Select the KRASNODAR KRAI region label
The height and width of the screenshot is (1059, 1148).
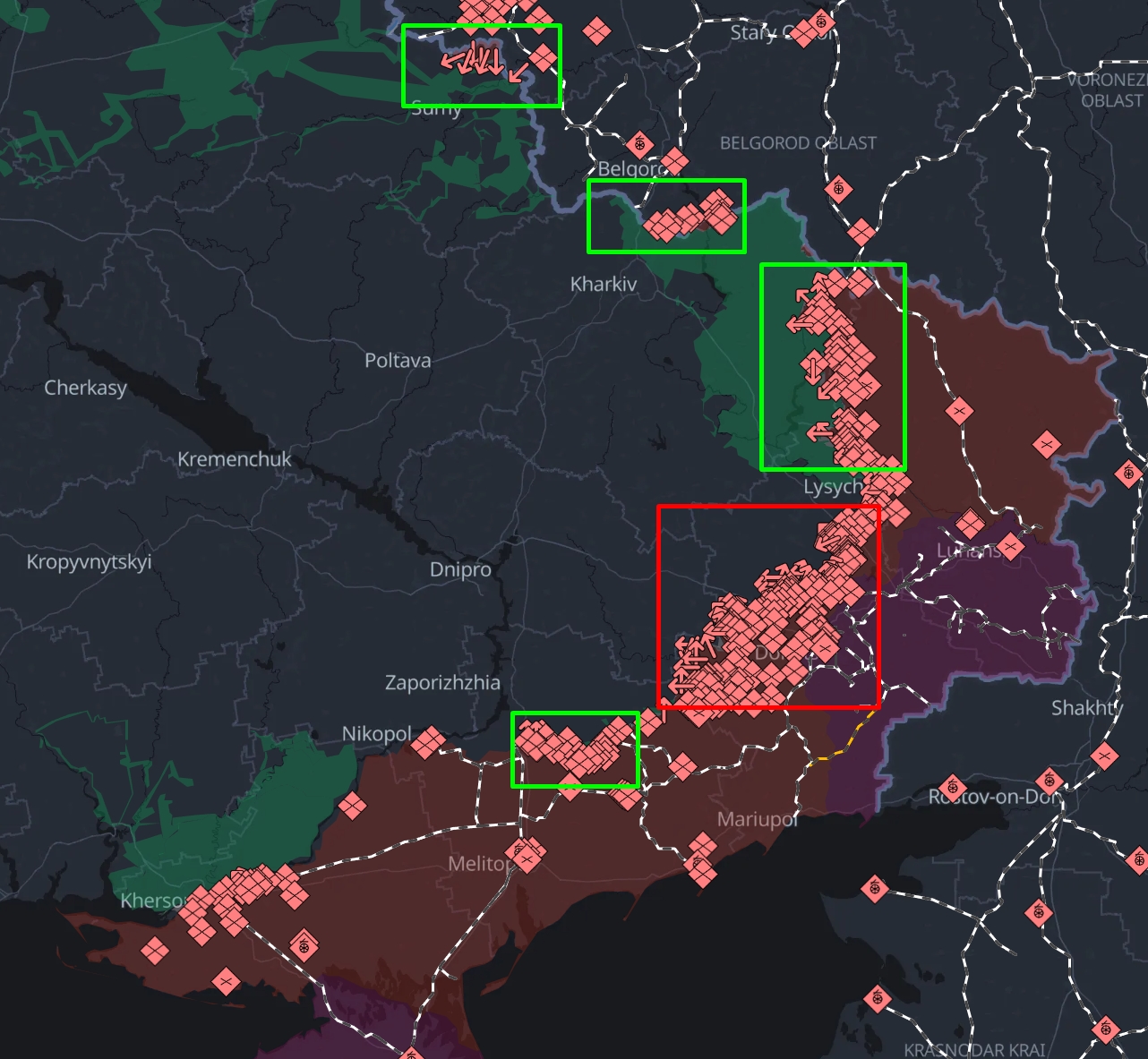click(x=974, y=1050)
